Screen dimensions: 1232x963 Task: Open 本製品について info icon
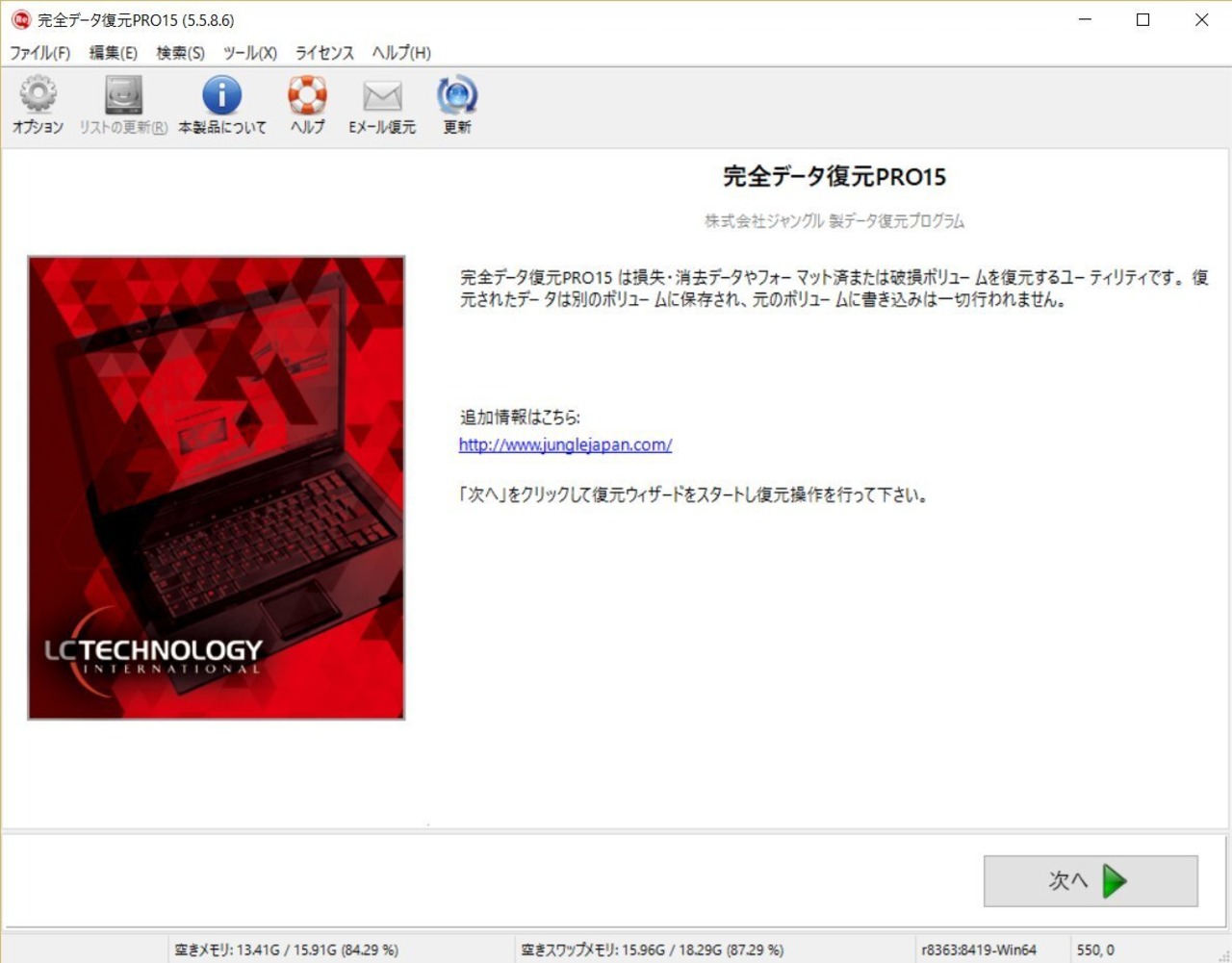tap(221, 95)
